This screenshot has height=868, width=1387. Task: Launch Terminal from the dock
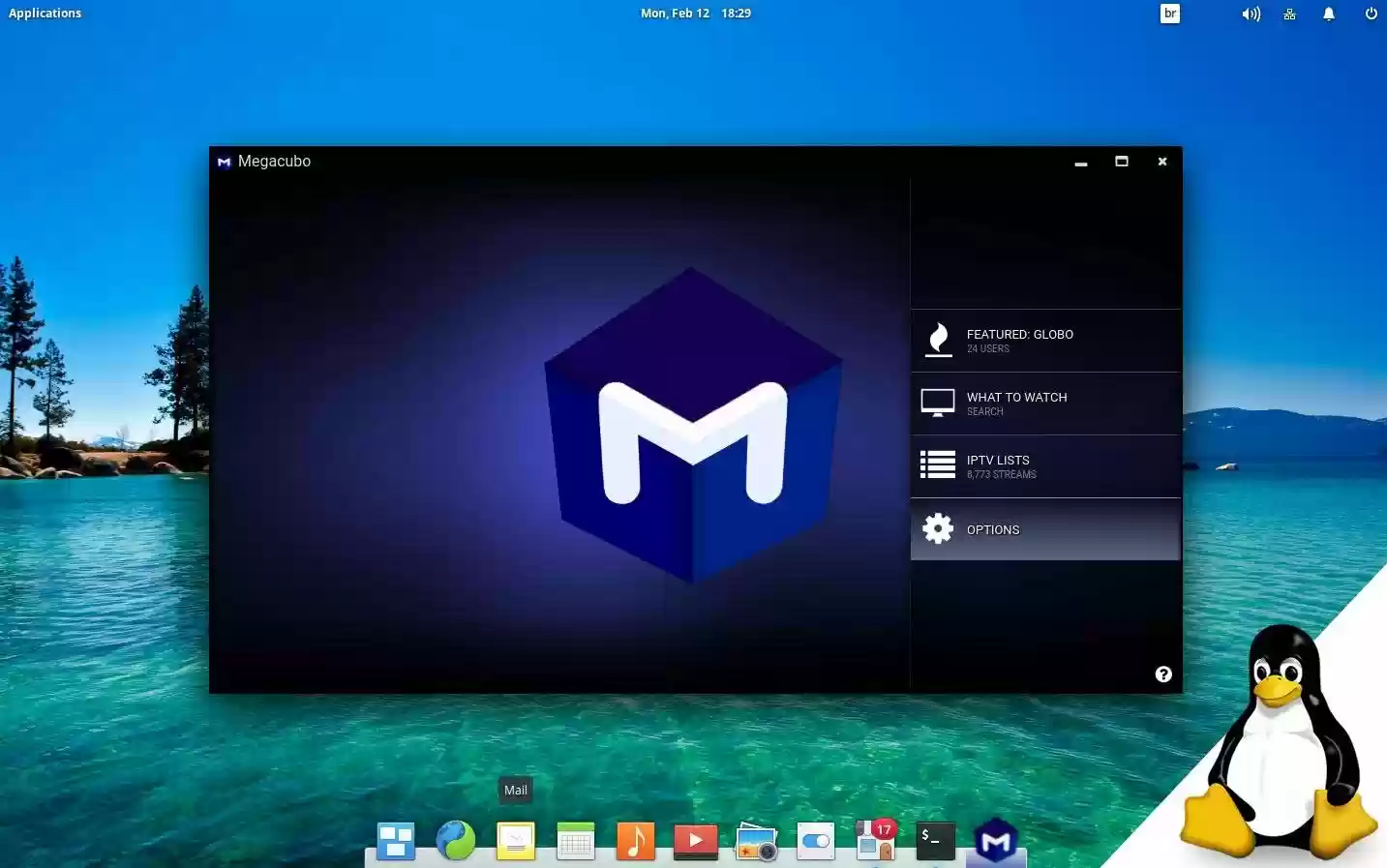[934, 841]
